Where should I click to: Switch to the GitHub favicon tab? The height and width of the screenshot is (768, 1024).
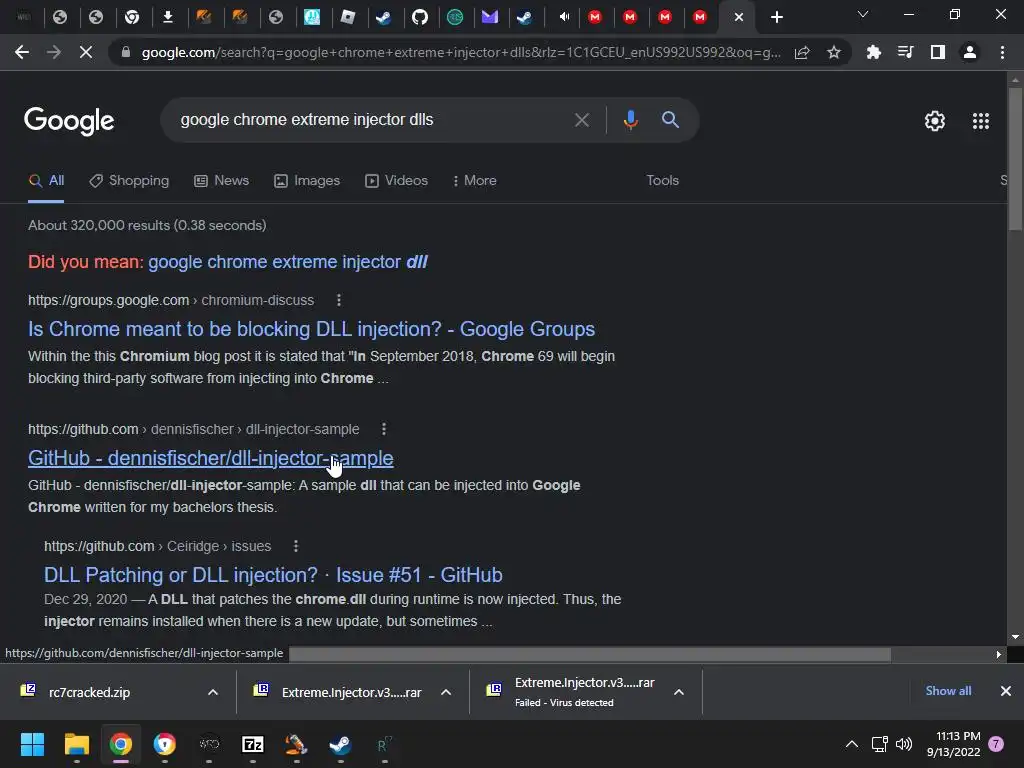[420, 17]
